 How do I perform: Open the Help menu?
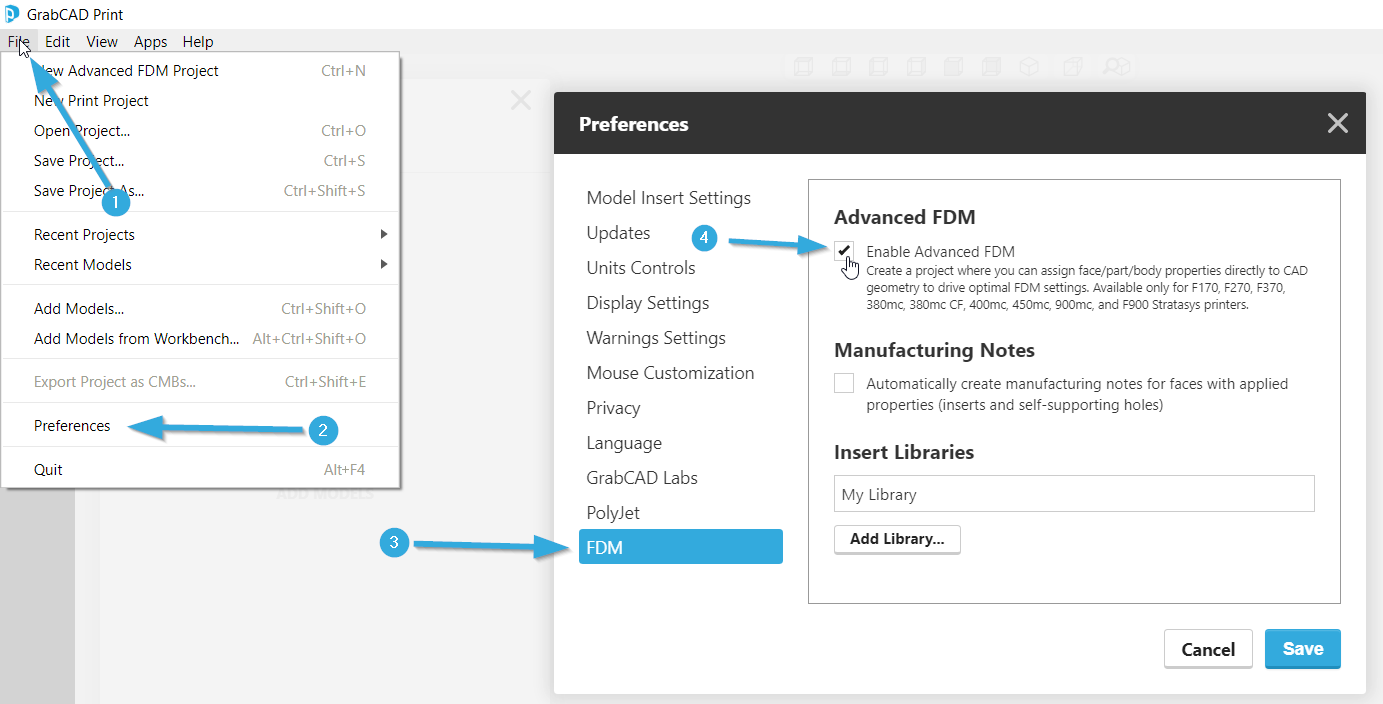pyautogui.click(x=197, y=42)
